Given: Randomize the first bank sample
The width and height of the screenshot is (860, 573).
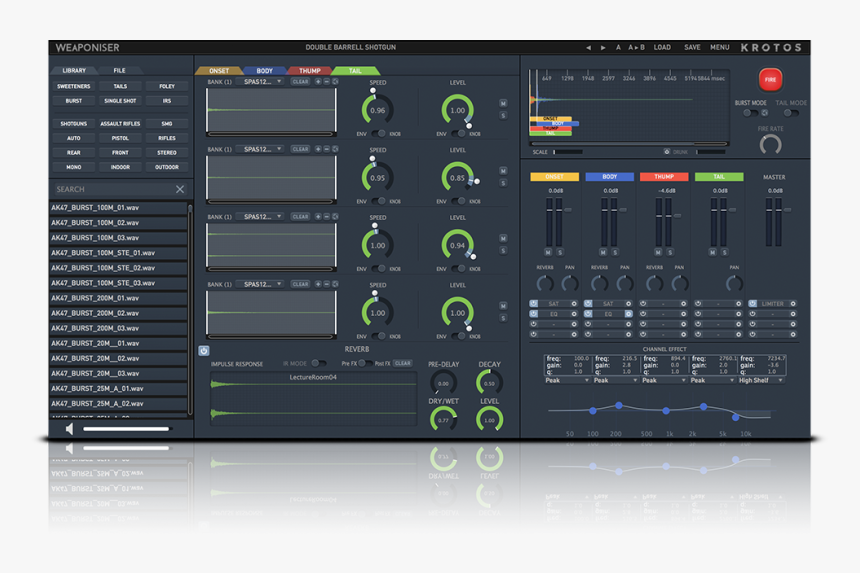Looking at the screenshot, I should [x=335, y=81].
